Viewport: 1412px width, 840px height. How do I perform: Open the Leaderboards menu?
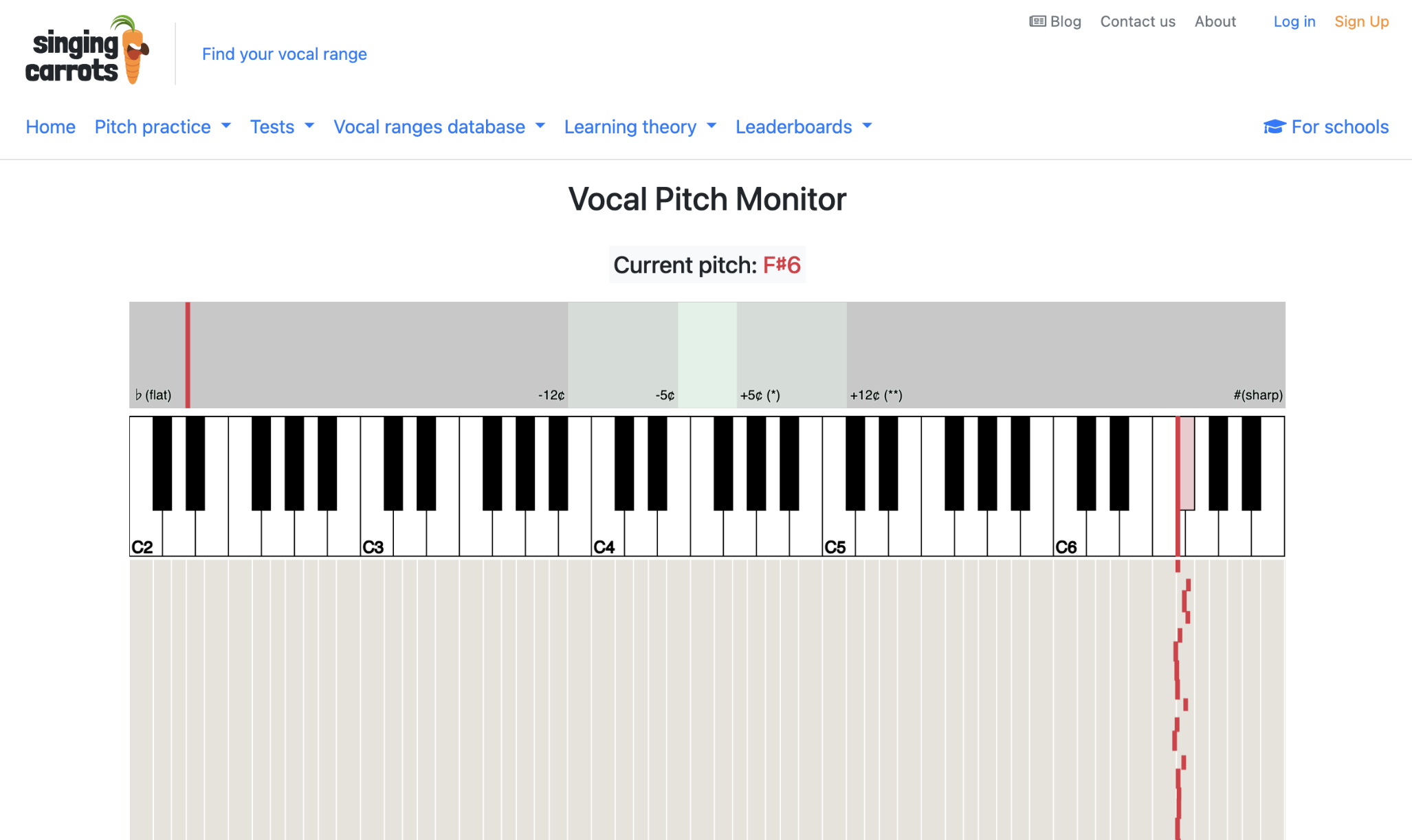click(804, 127)
